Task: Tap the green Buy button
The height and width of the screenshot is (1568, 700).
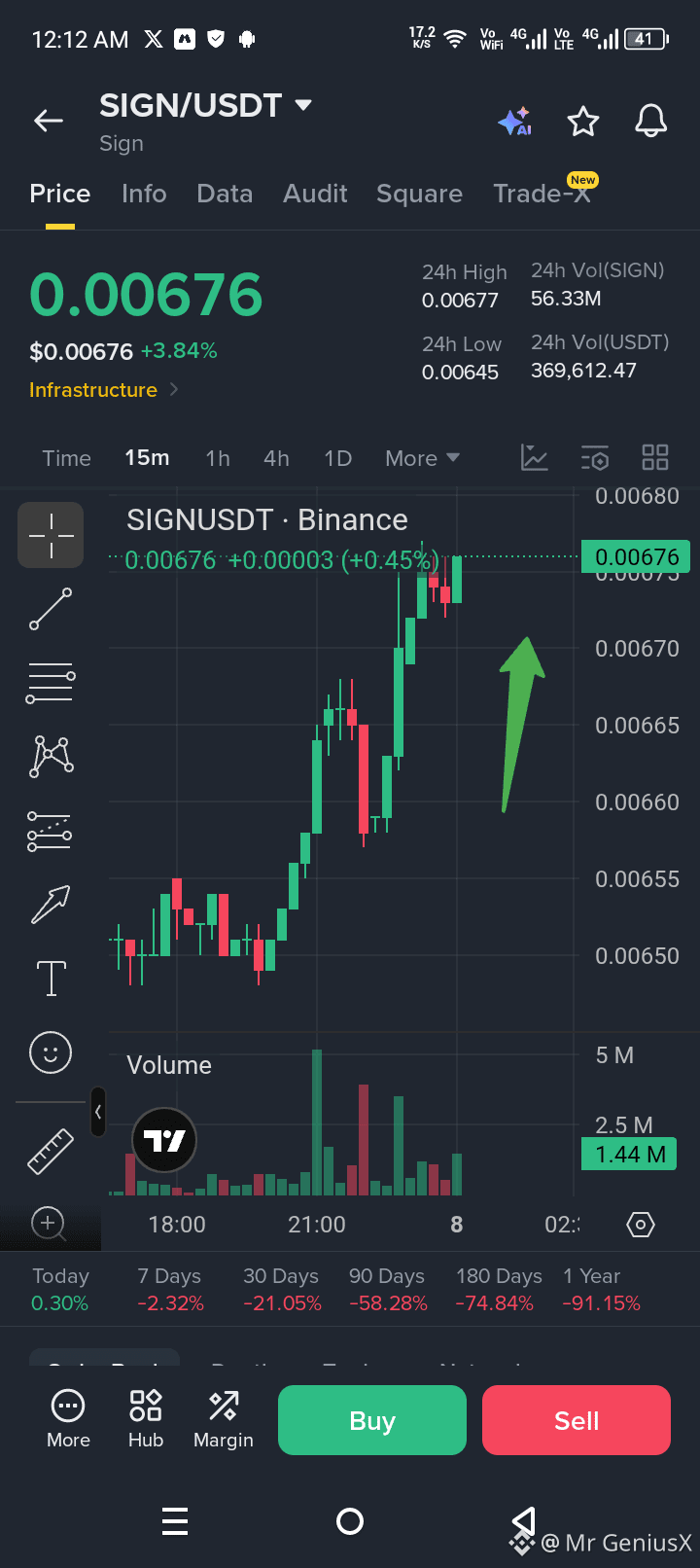Action: (x=372, y=1420)
